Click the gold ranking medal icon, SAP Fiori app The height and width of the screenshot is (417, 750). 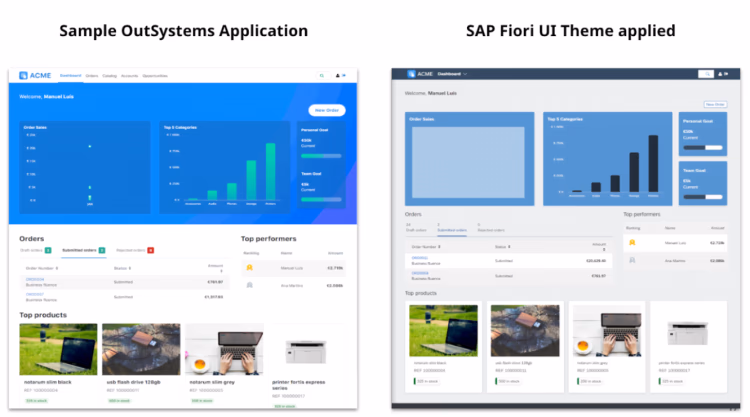632,243
